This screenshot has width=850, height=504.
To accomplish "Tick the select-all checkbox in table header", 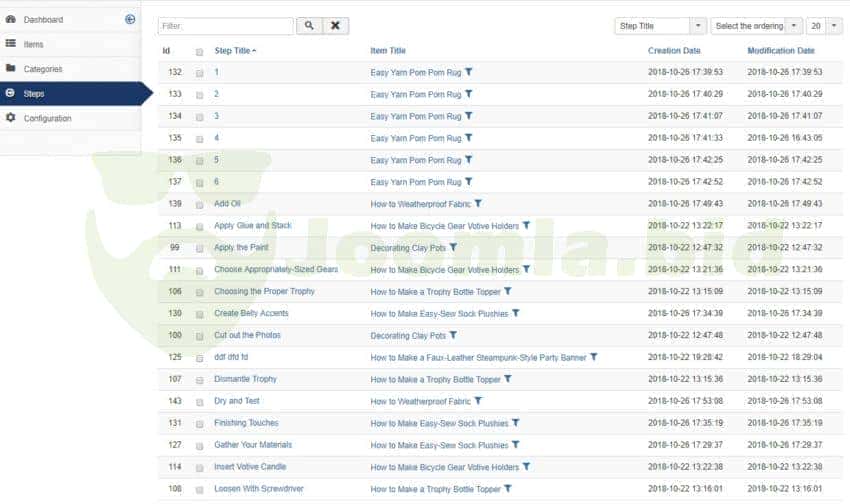I will tap(200, 51).
